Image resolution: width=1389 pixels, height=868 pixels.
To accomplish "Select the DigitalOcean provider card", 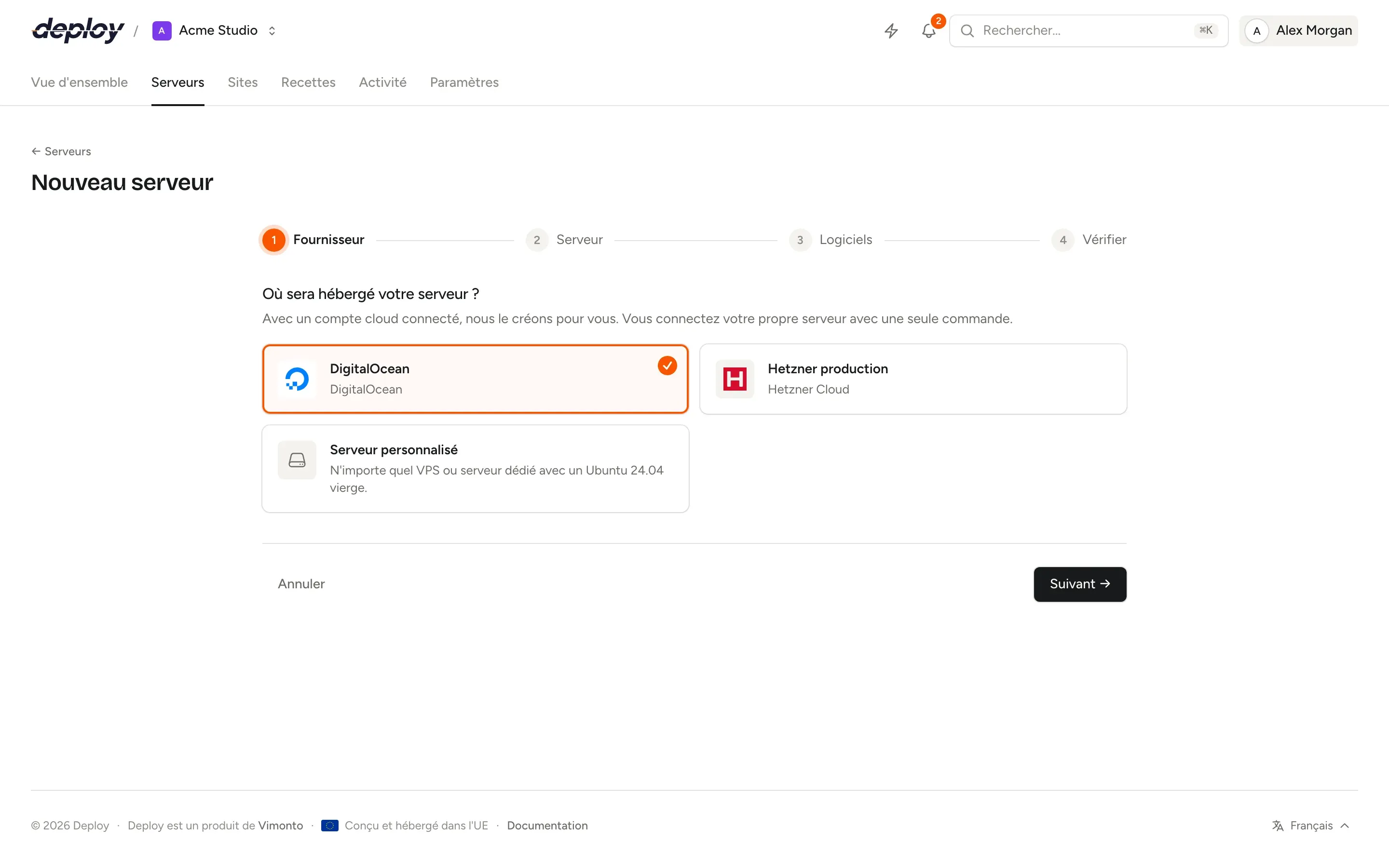I will pyautogui.click(x=475, y=379).
